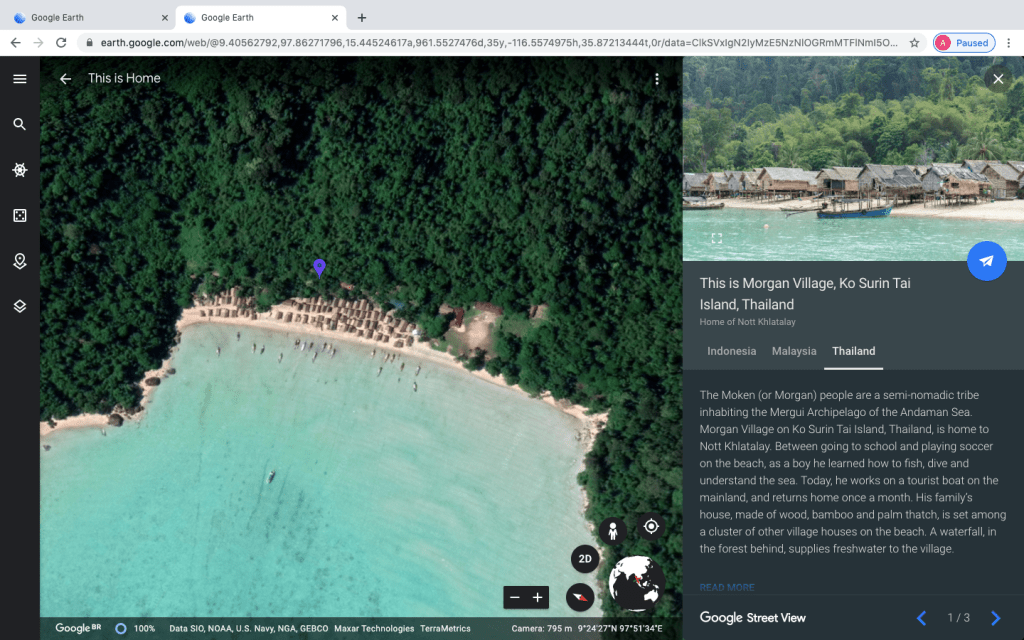1024x640 pixels.
Task: Click the Pegman Street View icon
Action: [612, 532]
